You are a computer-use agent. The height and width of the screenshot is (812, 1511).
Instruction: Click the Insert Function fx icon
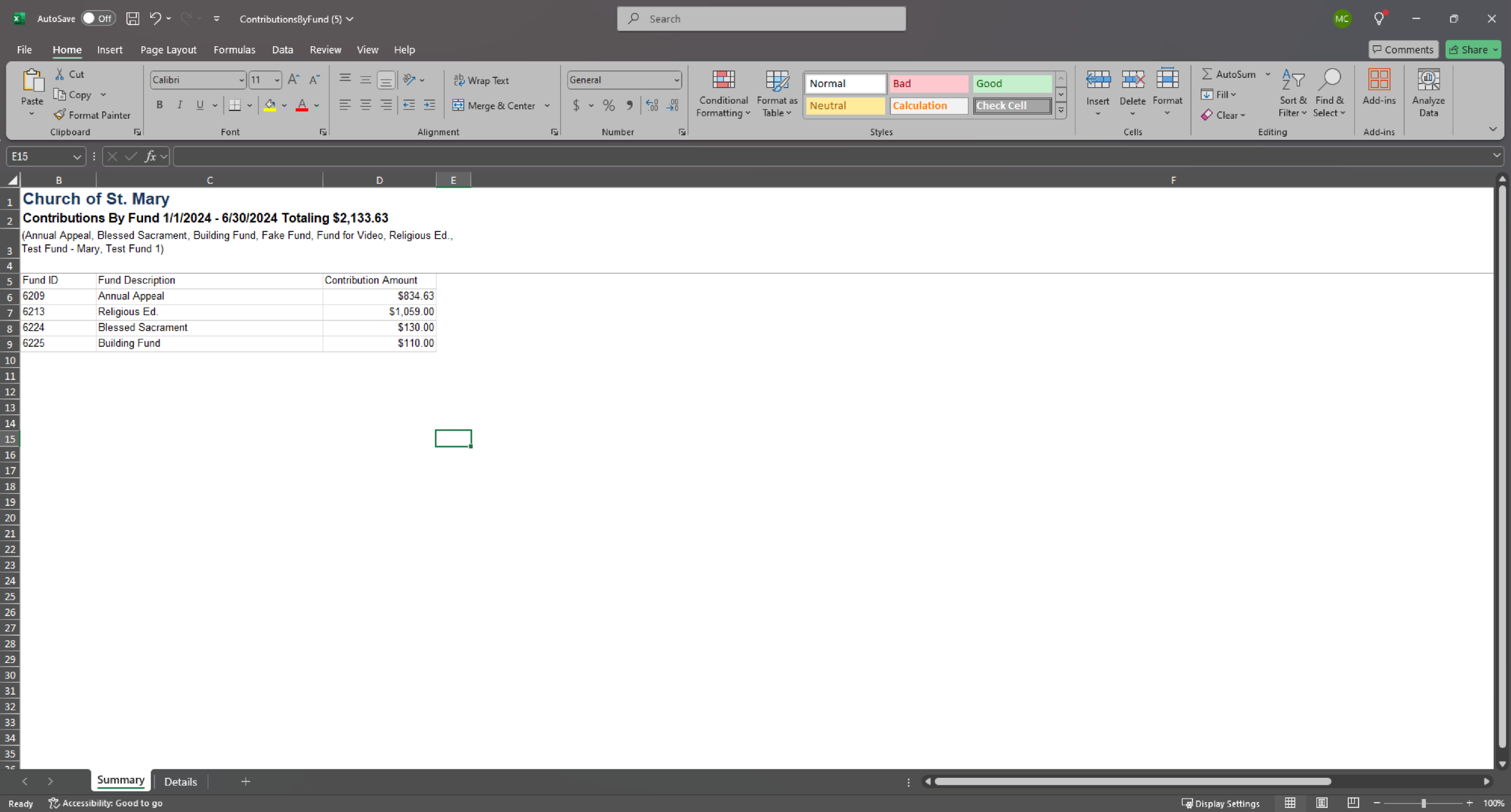tap(150, 156)
